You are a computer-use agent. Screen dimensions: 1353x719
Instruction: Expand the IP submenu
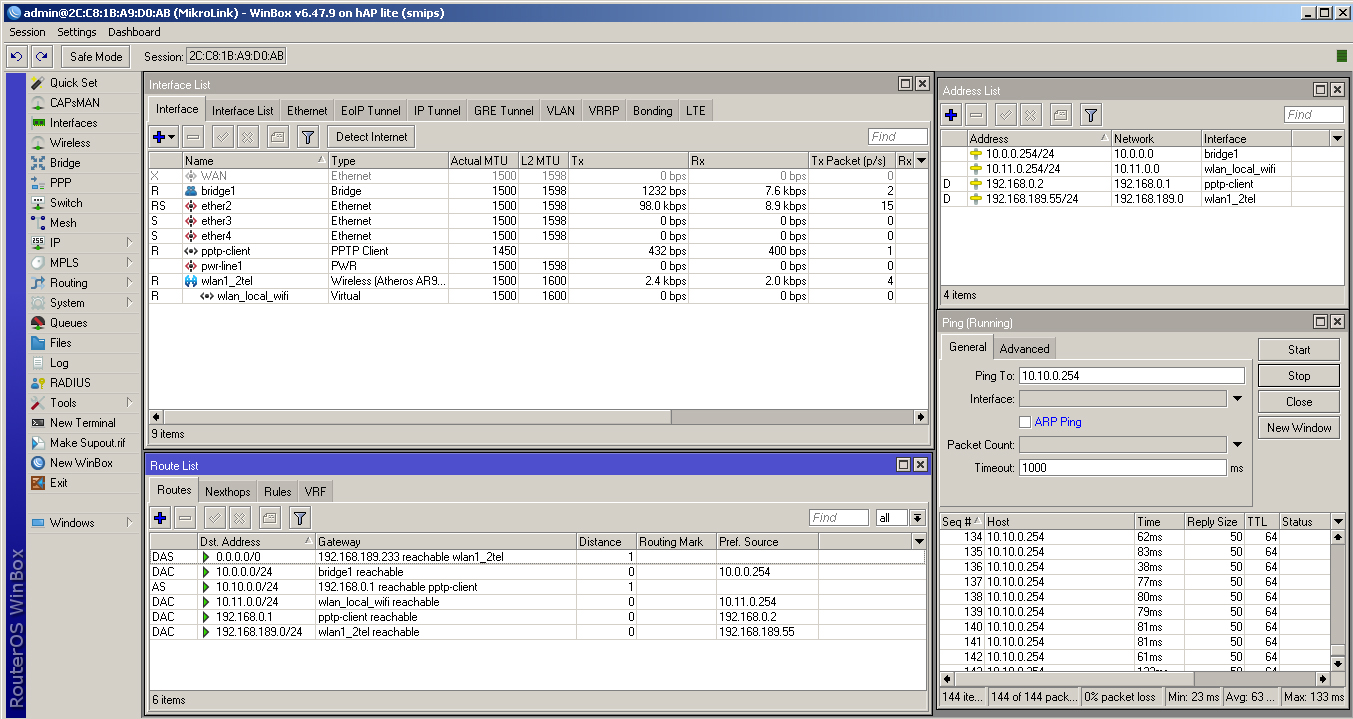[x=130, y=243]
